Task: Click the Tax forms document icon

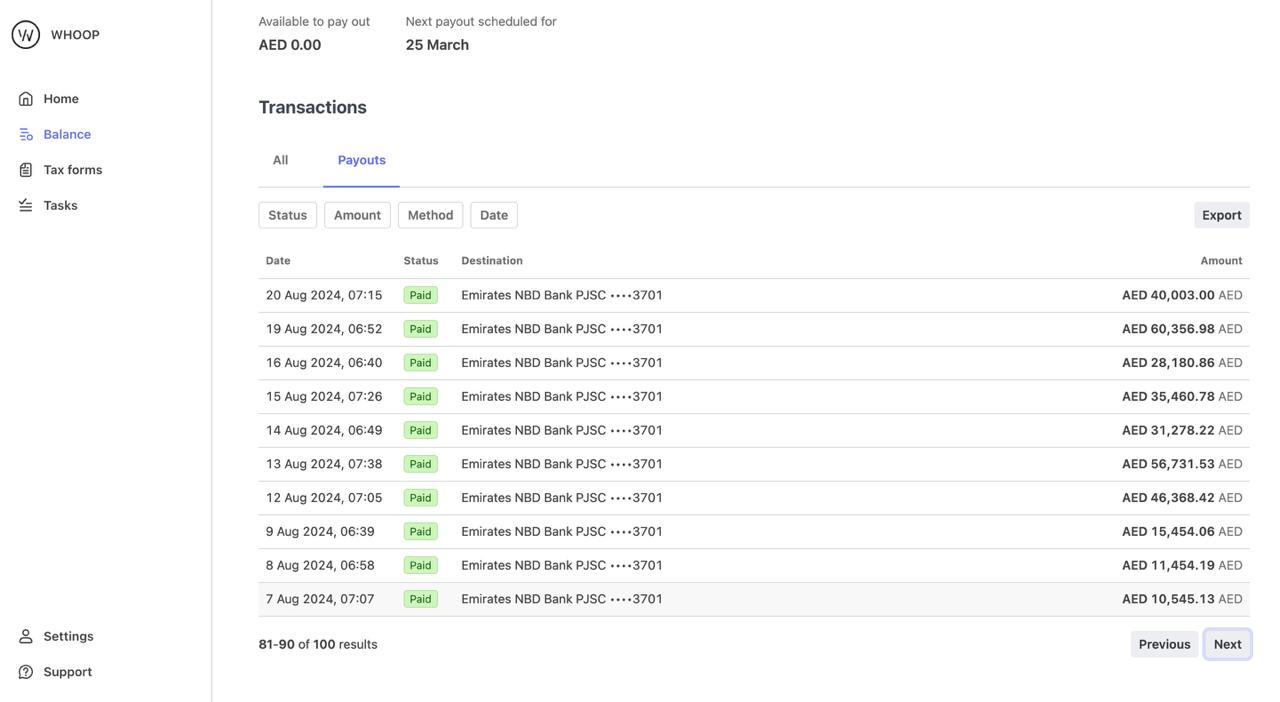Action: pyautogui.click(x=26, y=170)
